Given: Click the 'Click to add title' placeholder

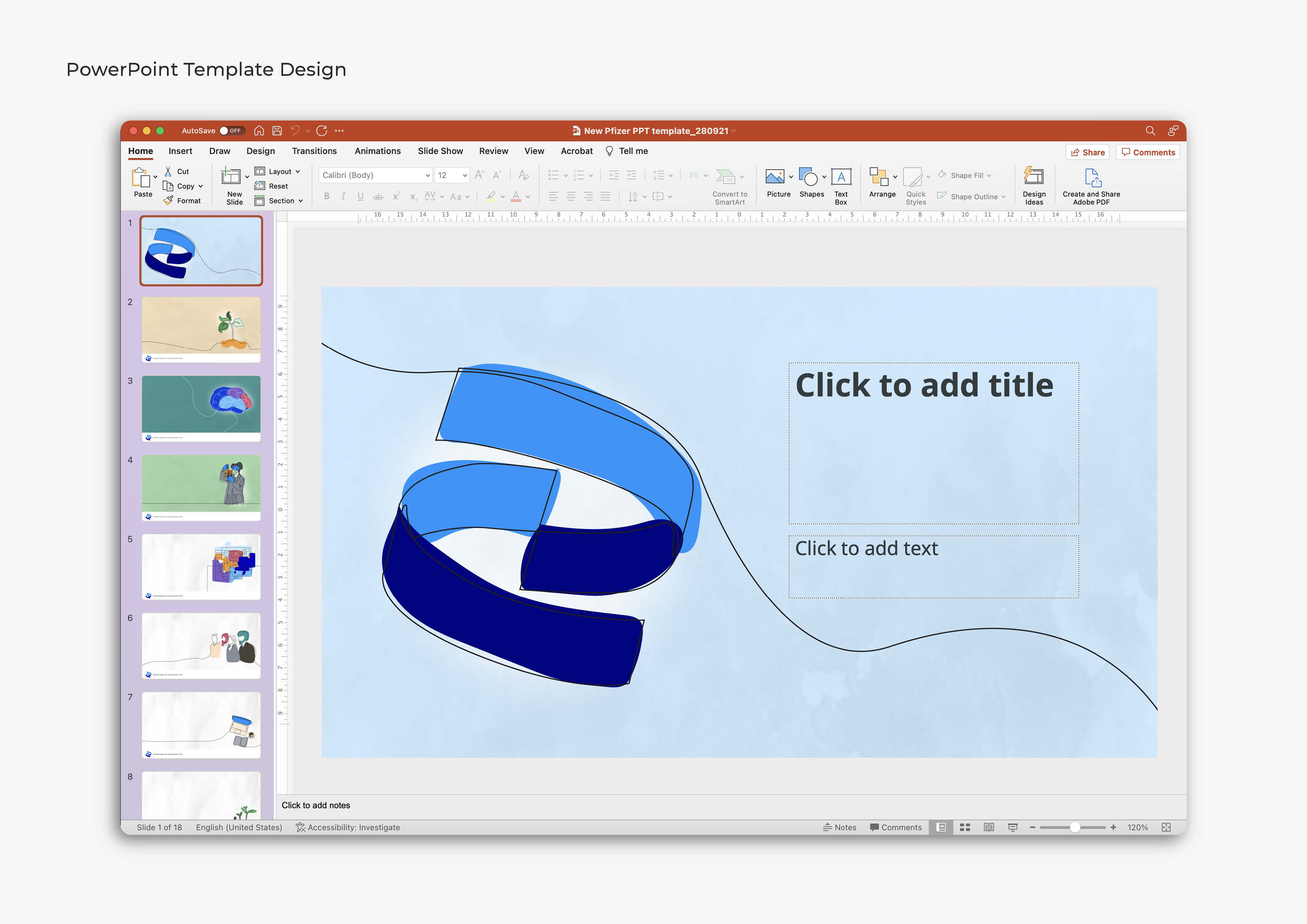Looking at the screenshot, I should pyautogui.click(x=933, y=443).
